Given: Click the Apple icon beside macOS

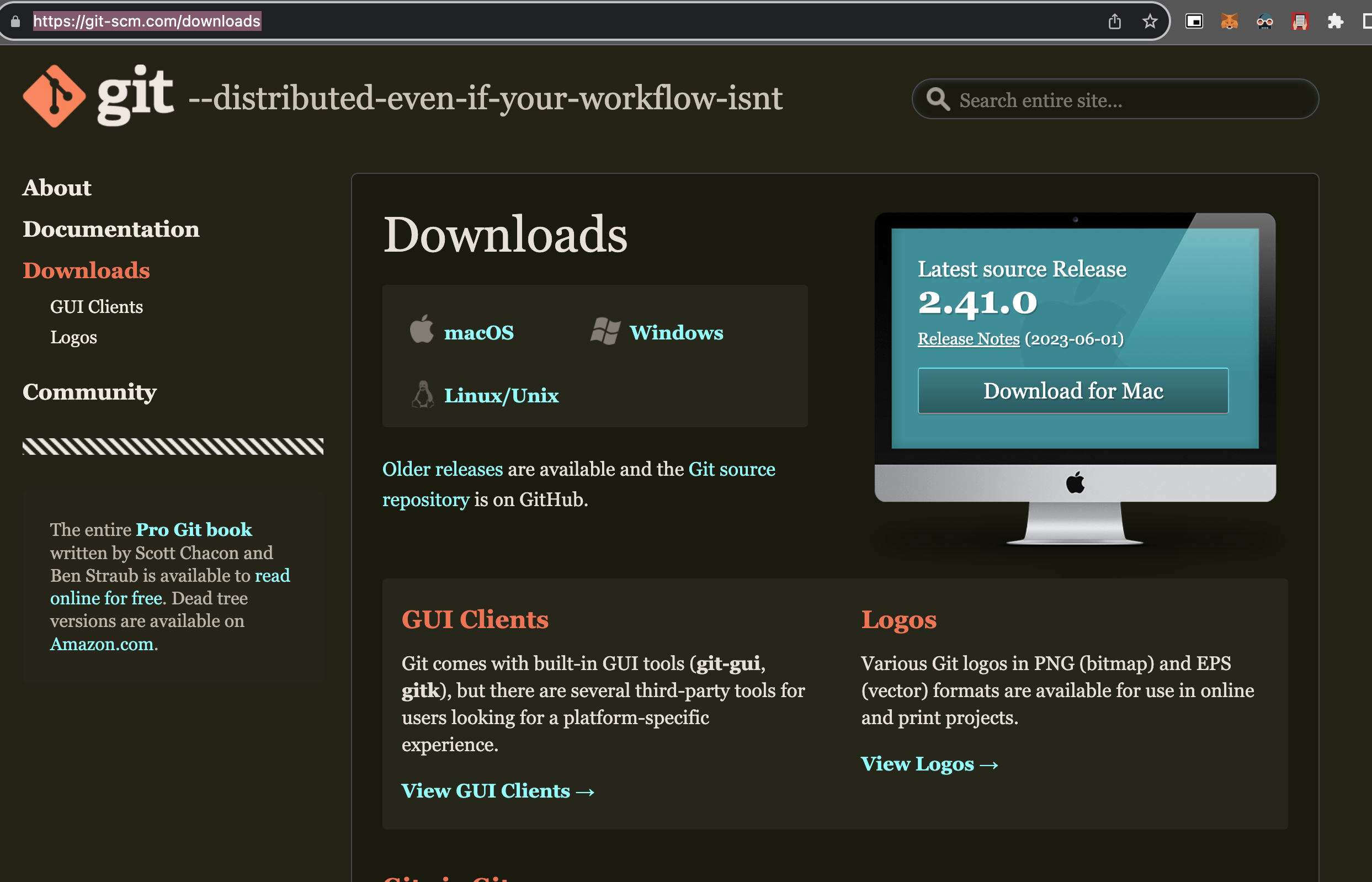Looking at the screenshot, I should [x=422, y=329].
